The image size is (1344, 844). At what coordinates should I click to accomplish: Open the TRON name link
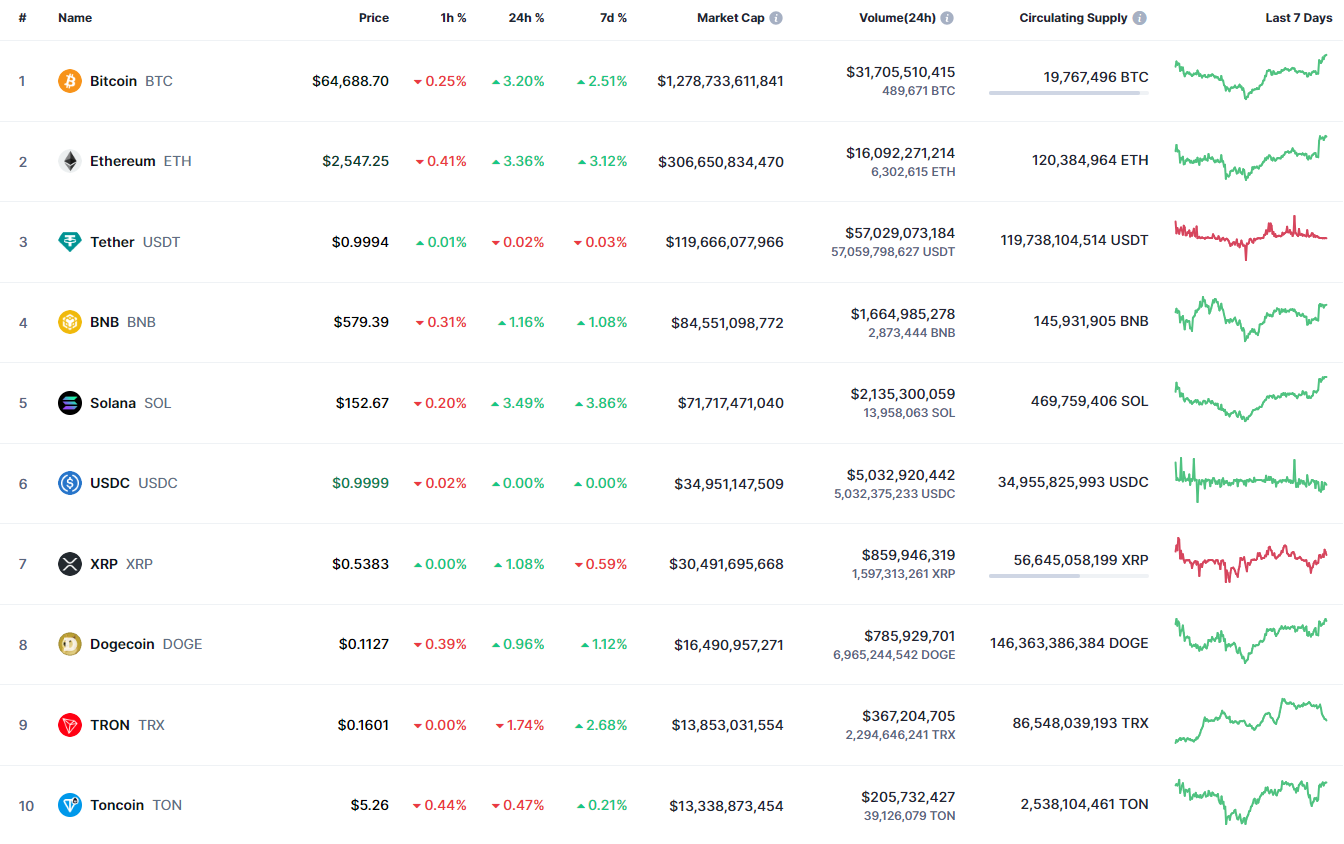pyautogui.click(x=110, y=725)
